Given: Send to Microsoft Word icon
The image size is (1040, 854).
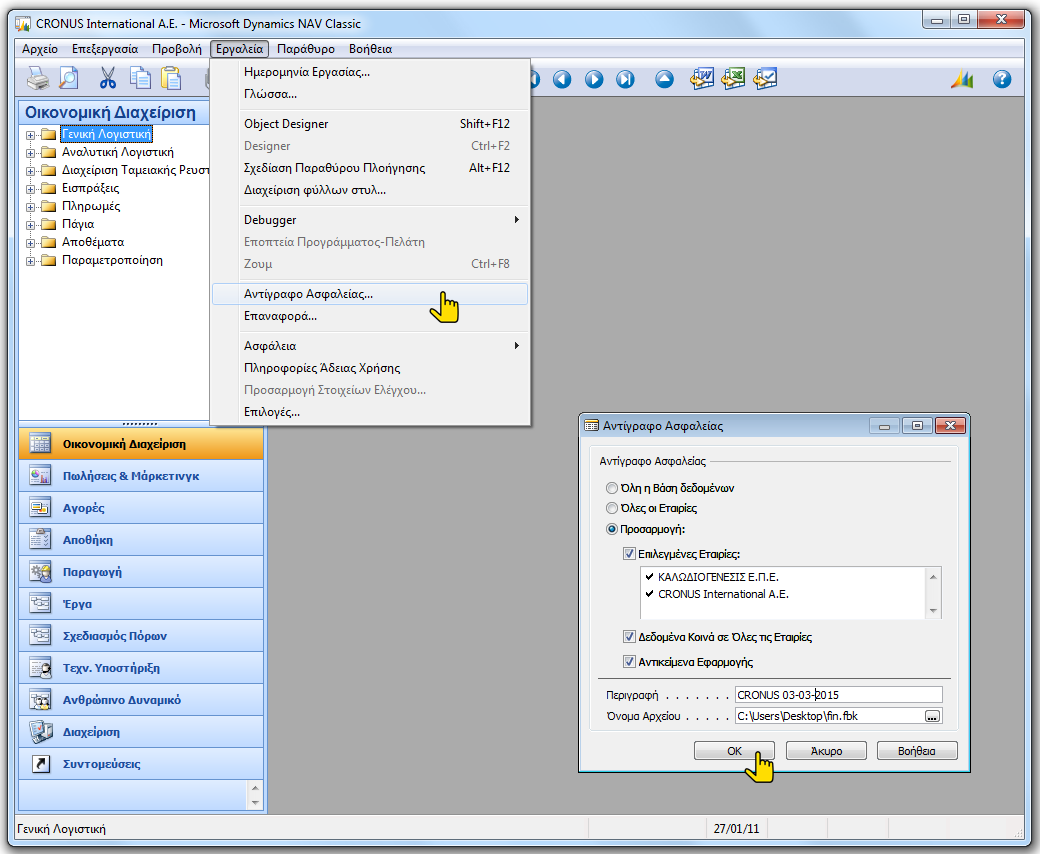Looking at the screenshot, I should 702,79.
